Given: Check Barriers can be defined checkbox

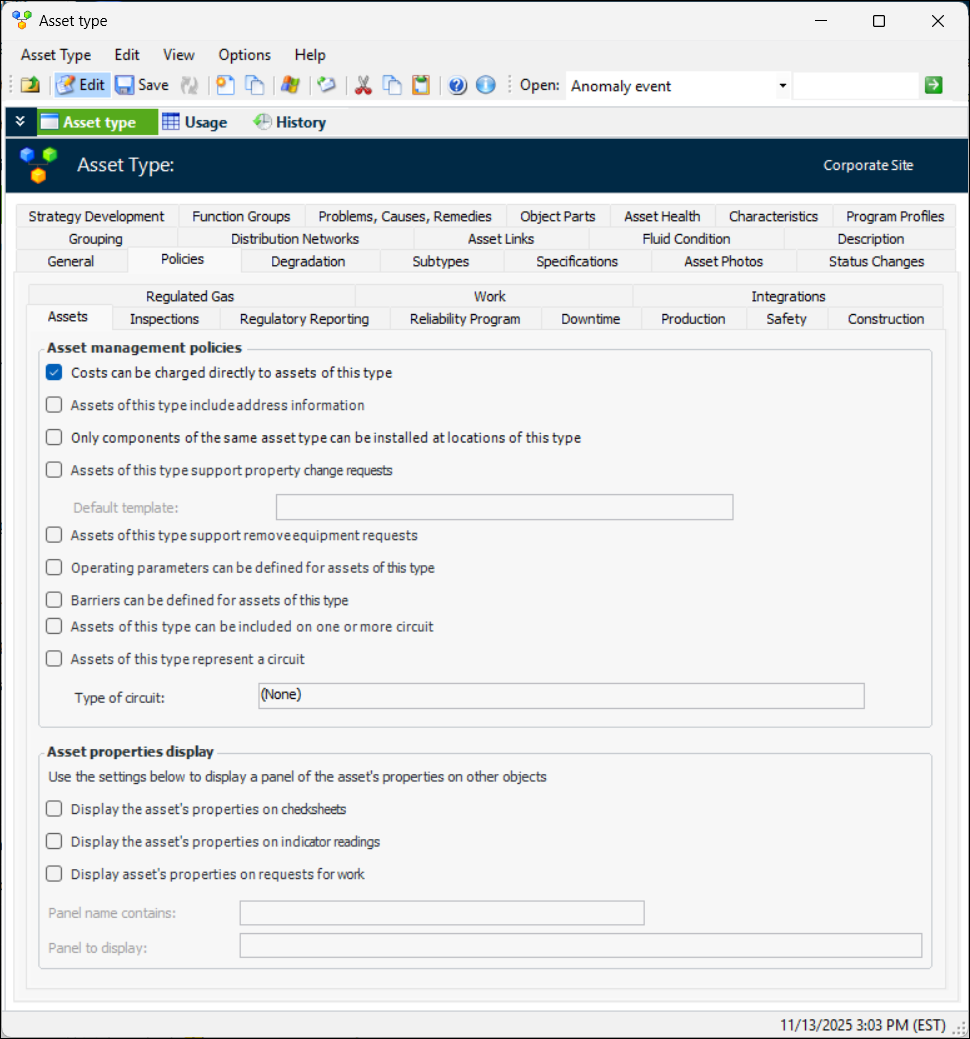Looking at the screenshot, I should (54, 601).
